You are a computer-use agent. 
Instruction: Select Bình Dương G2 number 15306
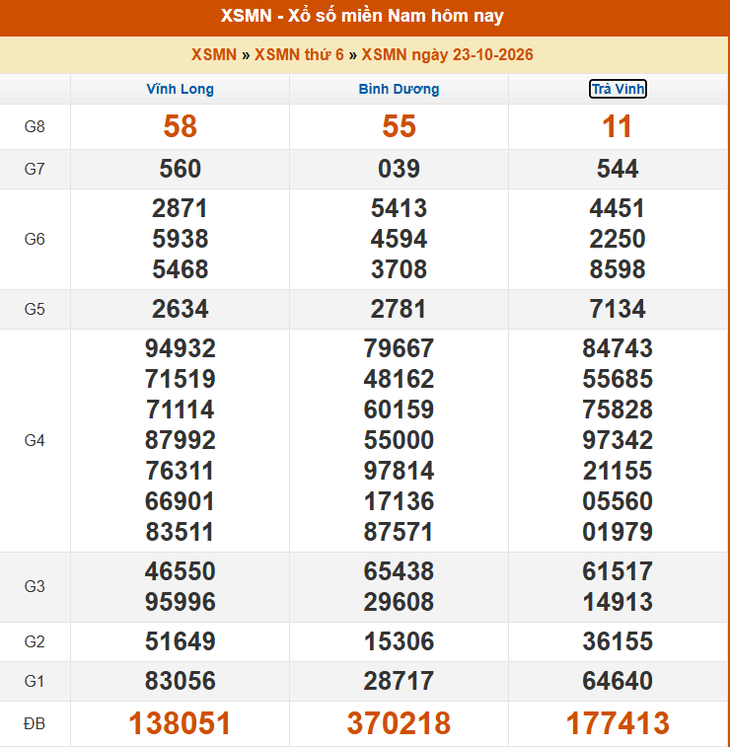399,641
